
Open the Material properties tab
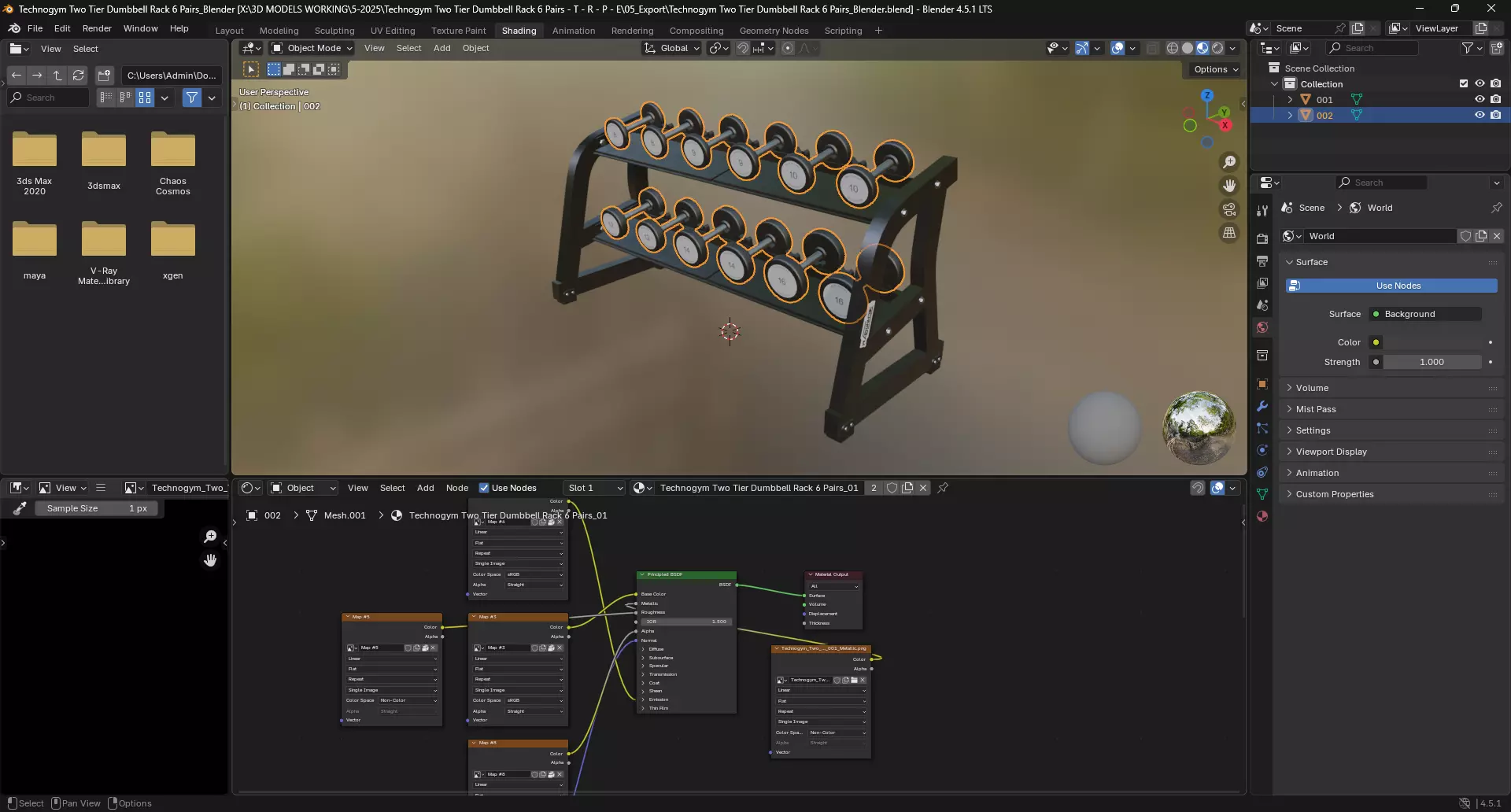click(1262, 517)
